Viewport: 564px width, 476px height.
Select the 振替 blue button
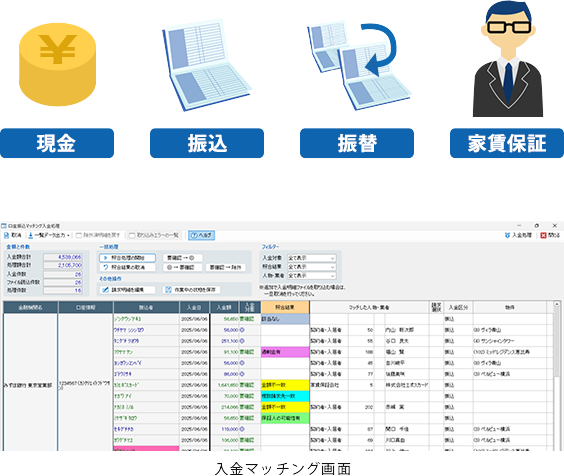[x=357, y=143]
